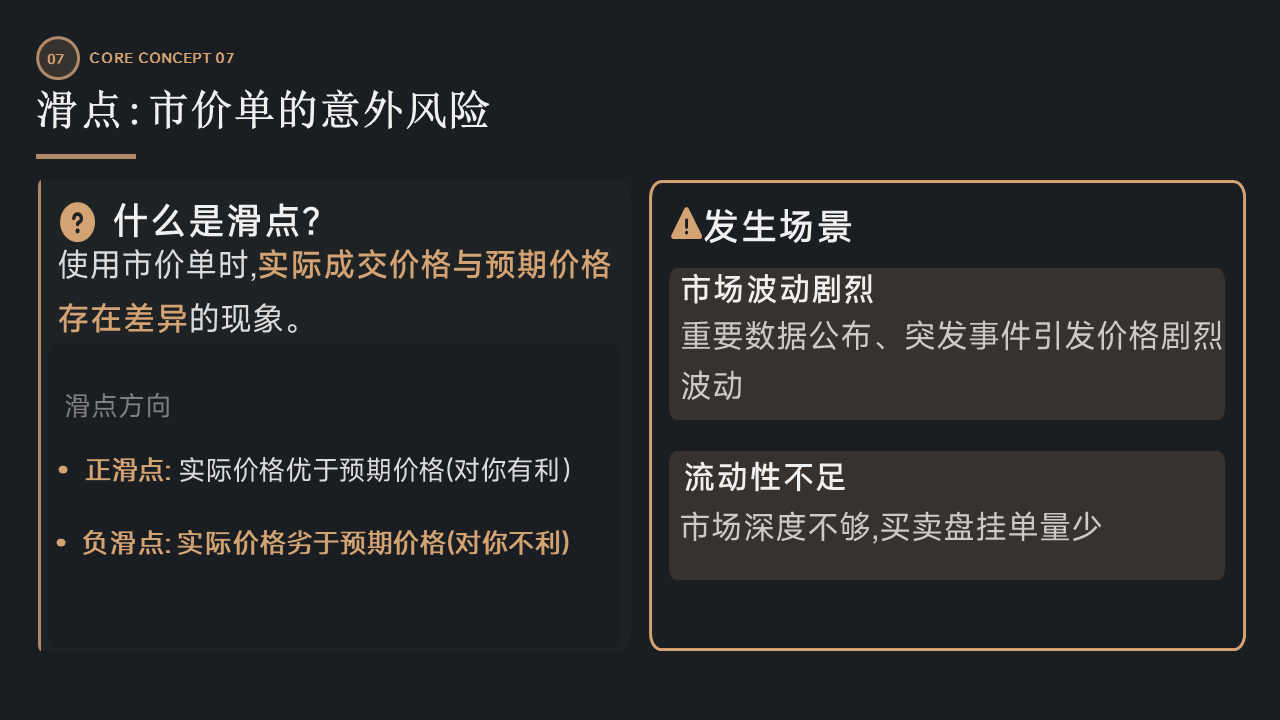Screen dimensions: 1280x720
Task: Click the bullet dot before 正滑点
Action: (63, 470)
